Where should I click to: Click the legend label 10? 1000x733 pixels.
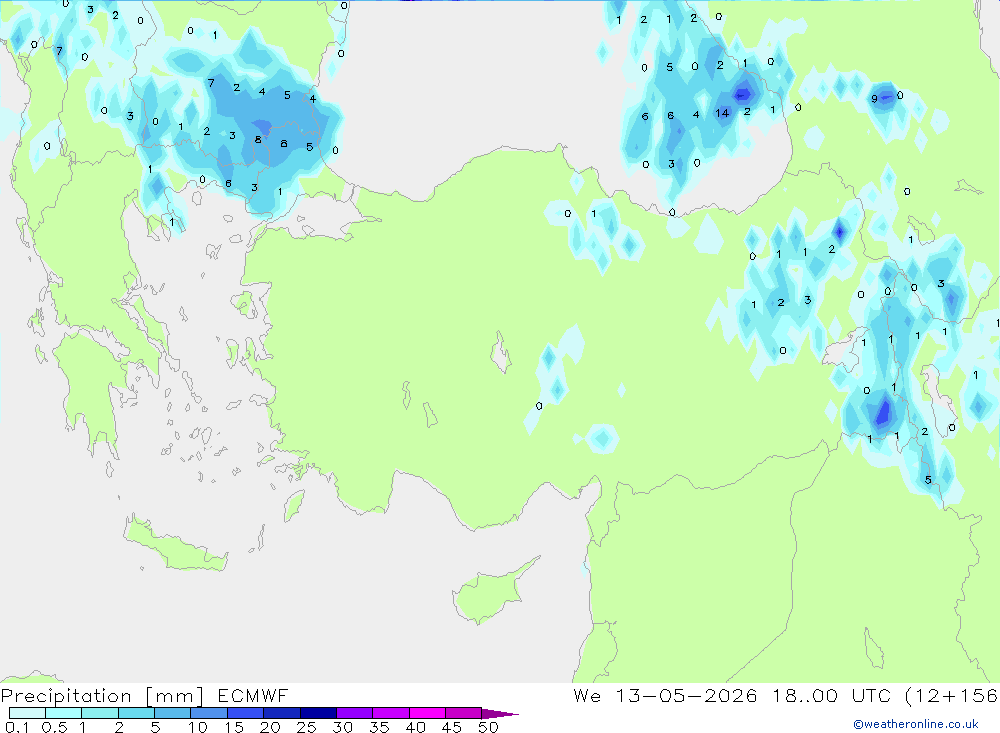(198, 727)
